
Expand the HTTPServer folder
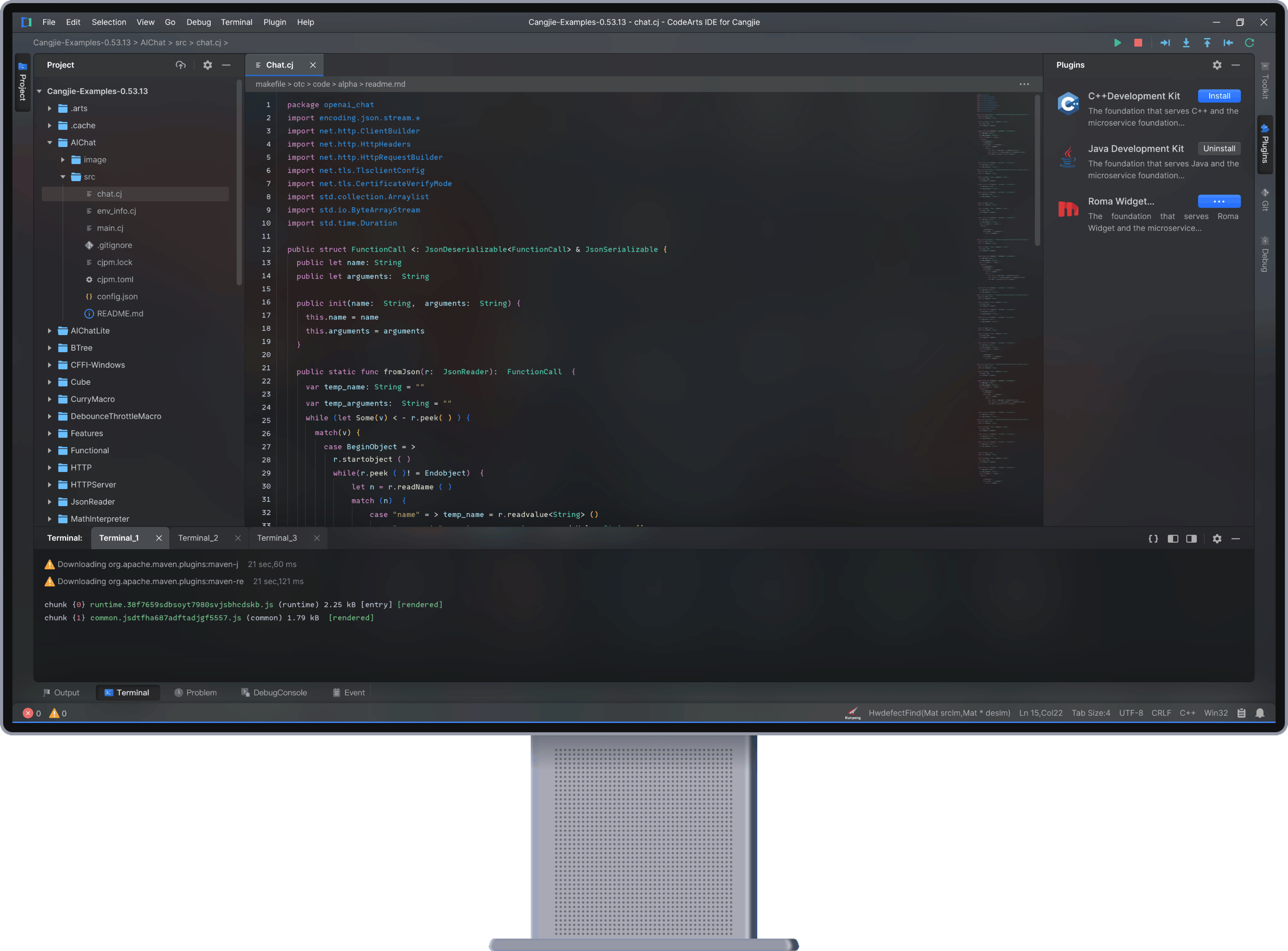50,485
